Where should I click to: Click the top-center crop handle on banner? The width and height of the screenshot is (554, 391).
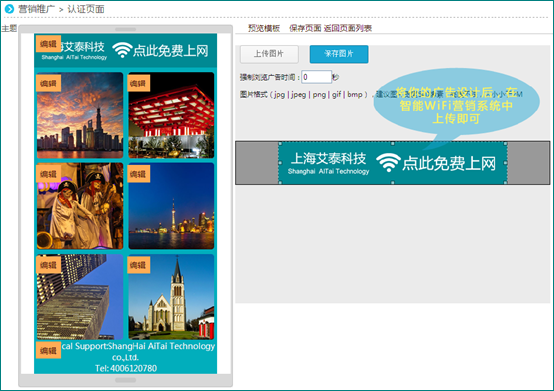coord(393,143)
